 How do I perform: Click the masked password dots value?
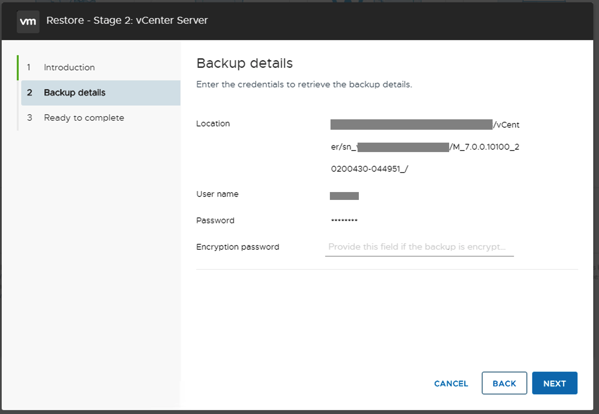point(344,220)
